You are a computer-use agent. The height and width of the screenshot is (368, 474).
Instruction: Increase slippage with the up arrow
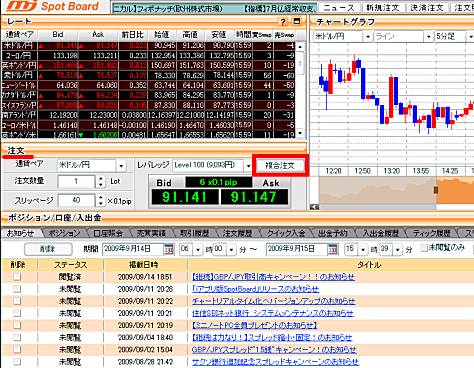[101, 197]
